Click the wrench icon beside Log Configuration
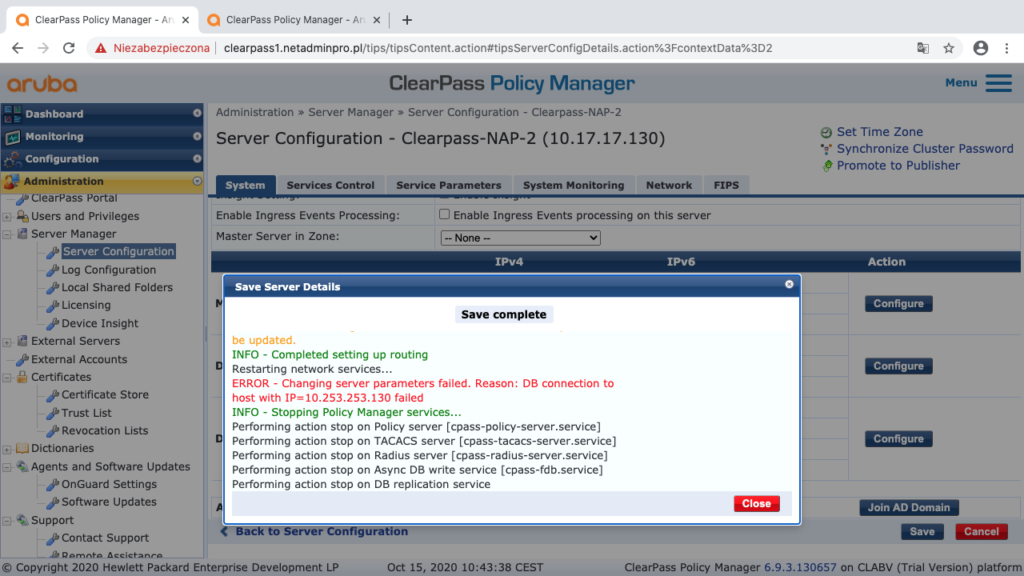 (x=53, y=270)
